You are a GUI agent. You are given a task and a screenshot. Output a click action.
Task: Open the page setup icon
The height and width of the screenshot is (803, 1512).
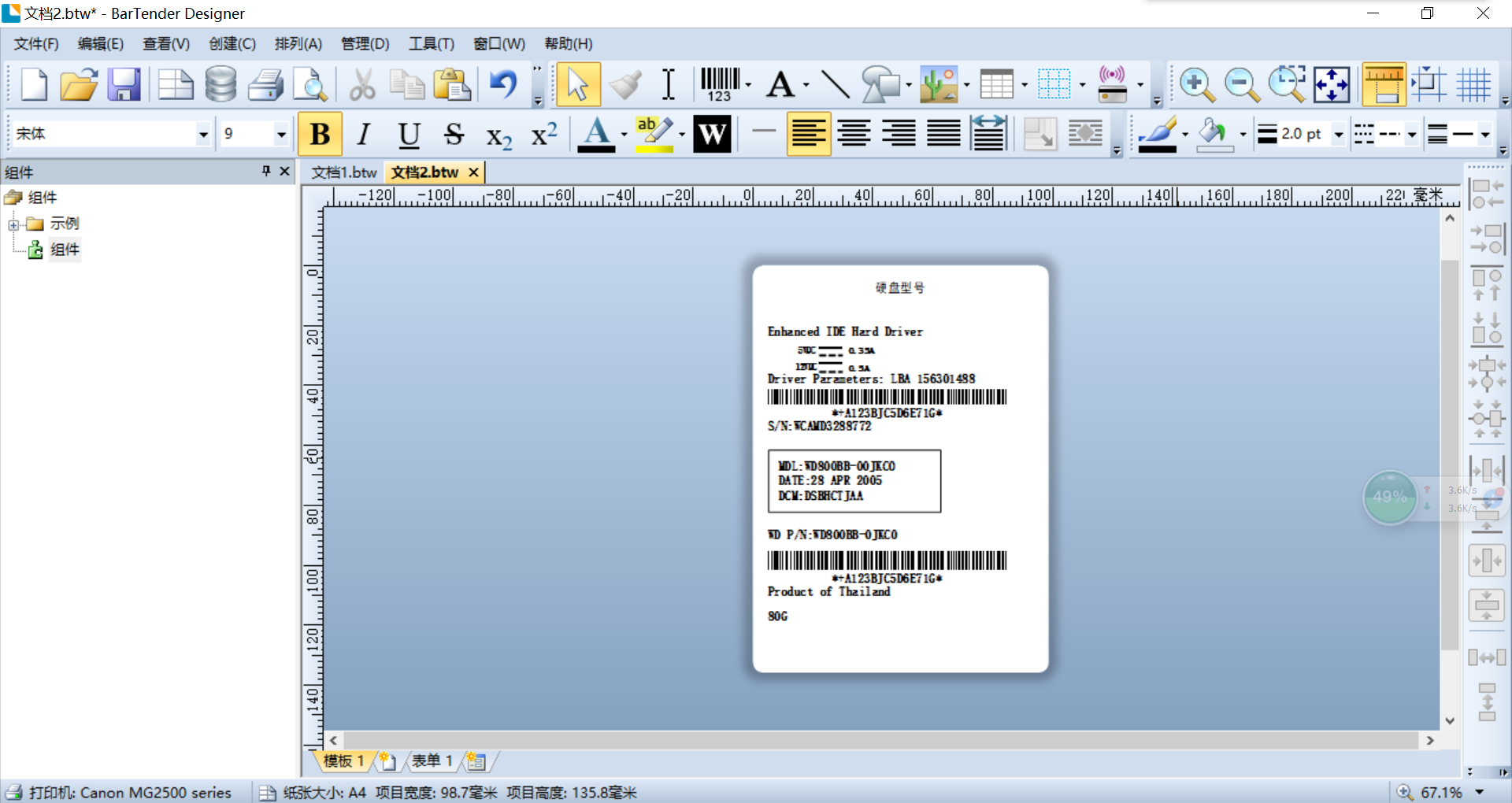click(175, 84)
